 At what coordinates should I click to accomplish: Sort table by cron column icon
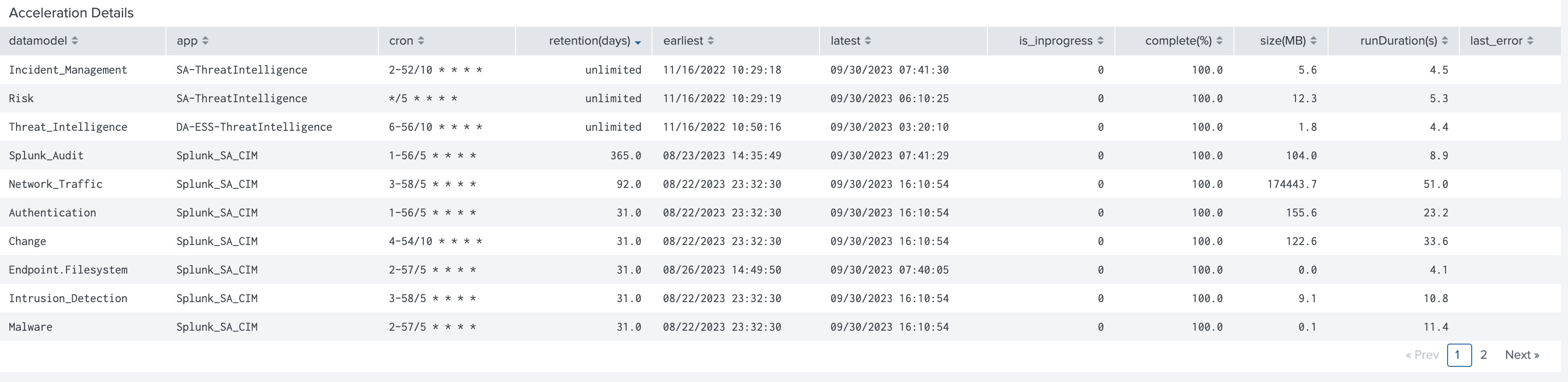(x=421, y=41)
